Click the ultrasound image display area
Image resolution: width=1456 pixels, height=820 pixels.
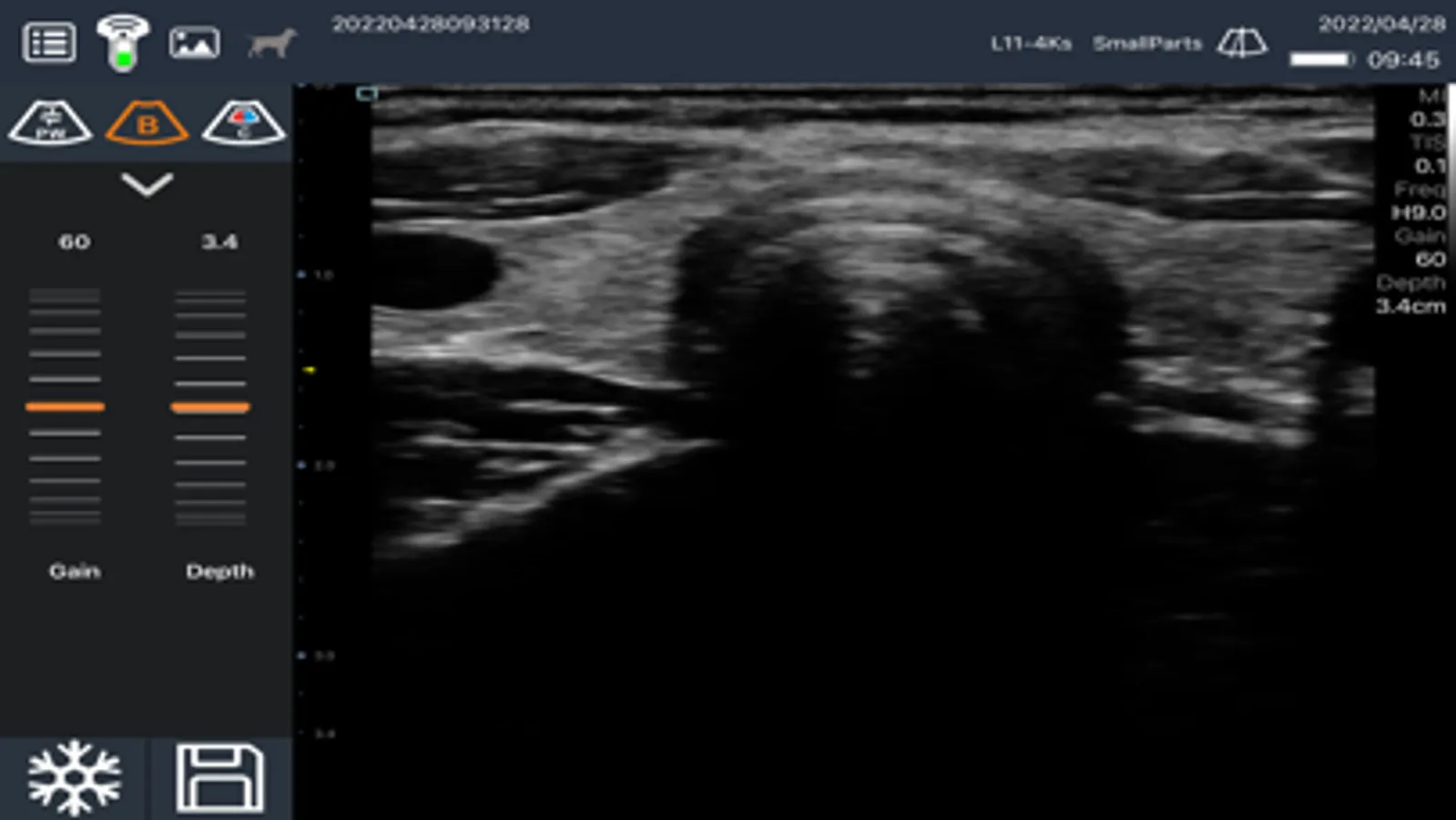pyautogui.click(x=872, y=410)
